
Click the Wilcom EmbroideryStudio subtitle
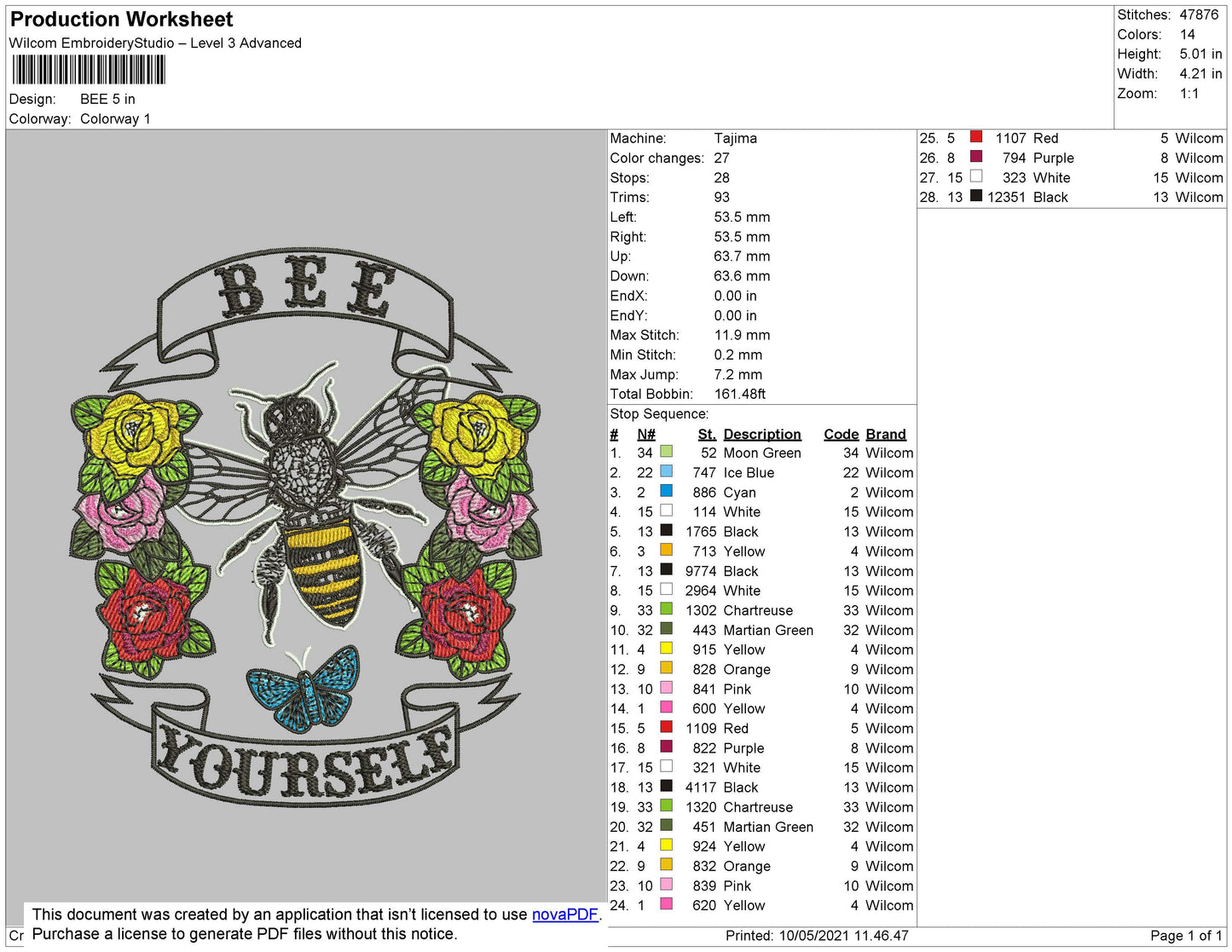click(x=155, y=43)
